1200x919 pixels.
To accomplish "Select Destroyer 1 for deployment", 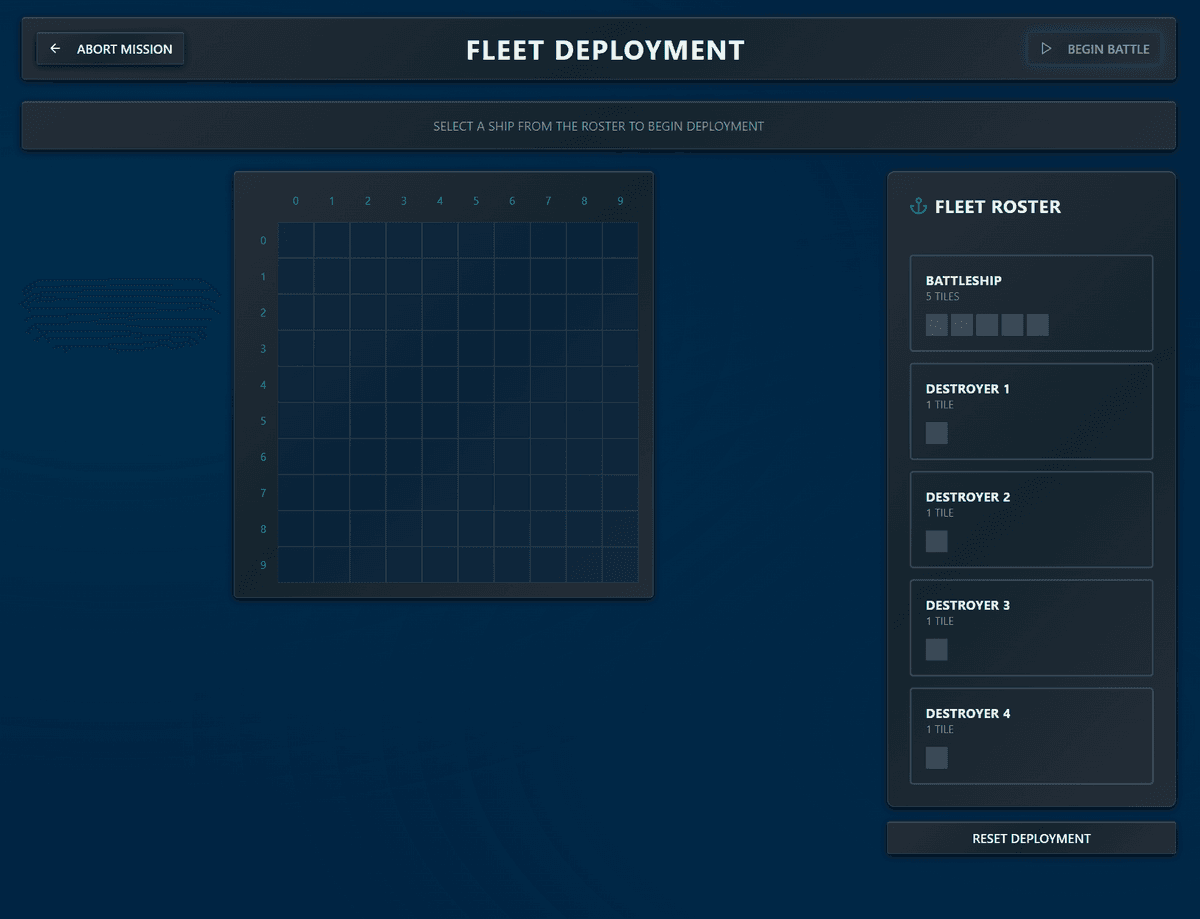I will click(x=1031, y=411).
